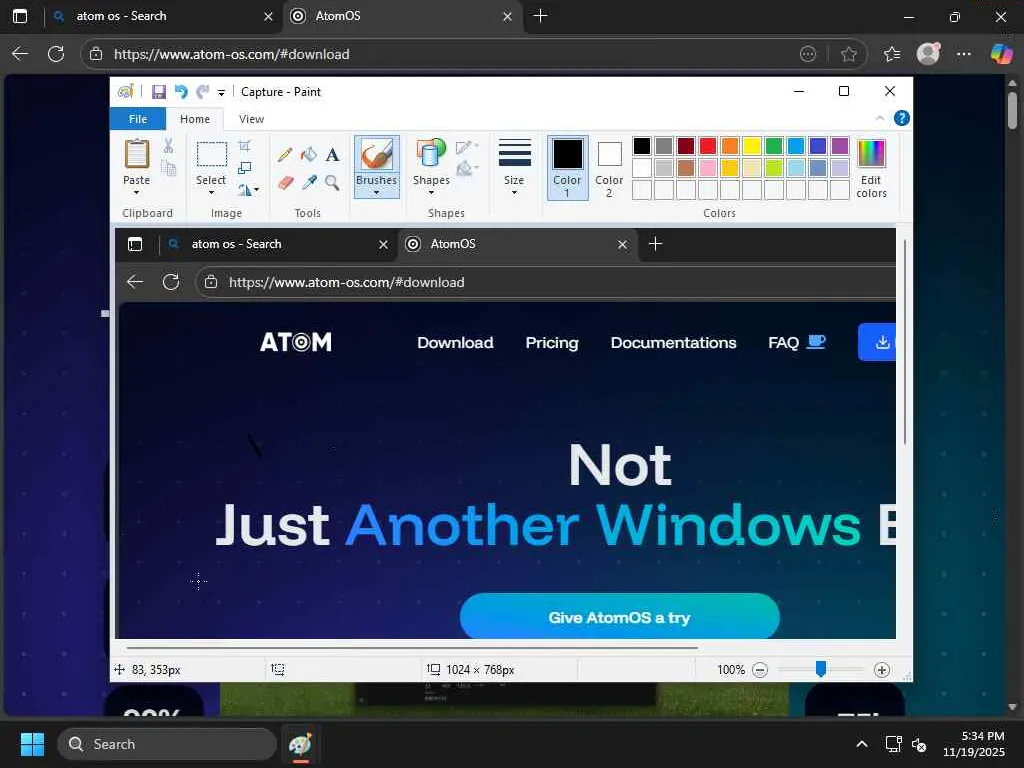Click the Paste clipboard icon

pos(136,154)
